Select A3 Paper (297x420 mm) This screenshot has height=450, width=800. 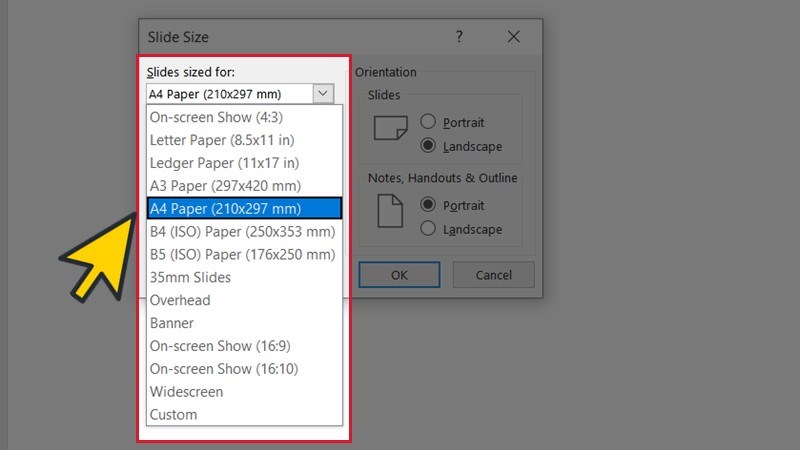tap(244, 186)
